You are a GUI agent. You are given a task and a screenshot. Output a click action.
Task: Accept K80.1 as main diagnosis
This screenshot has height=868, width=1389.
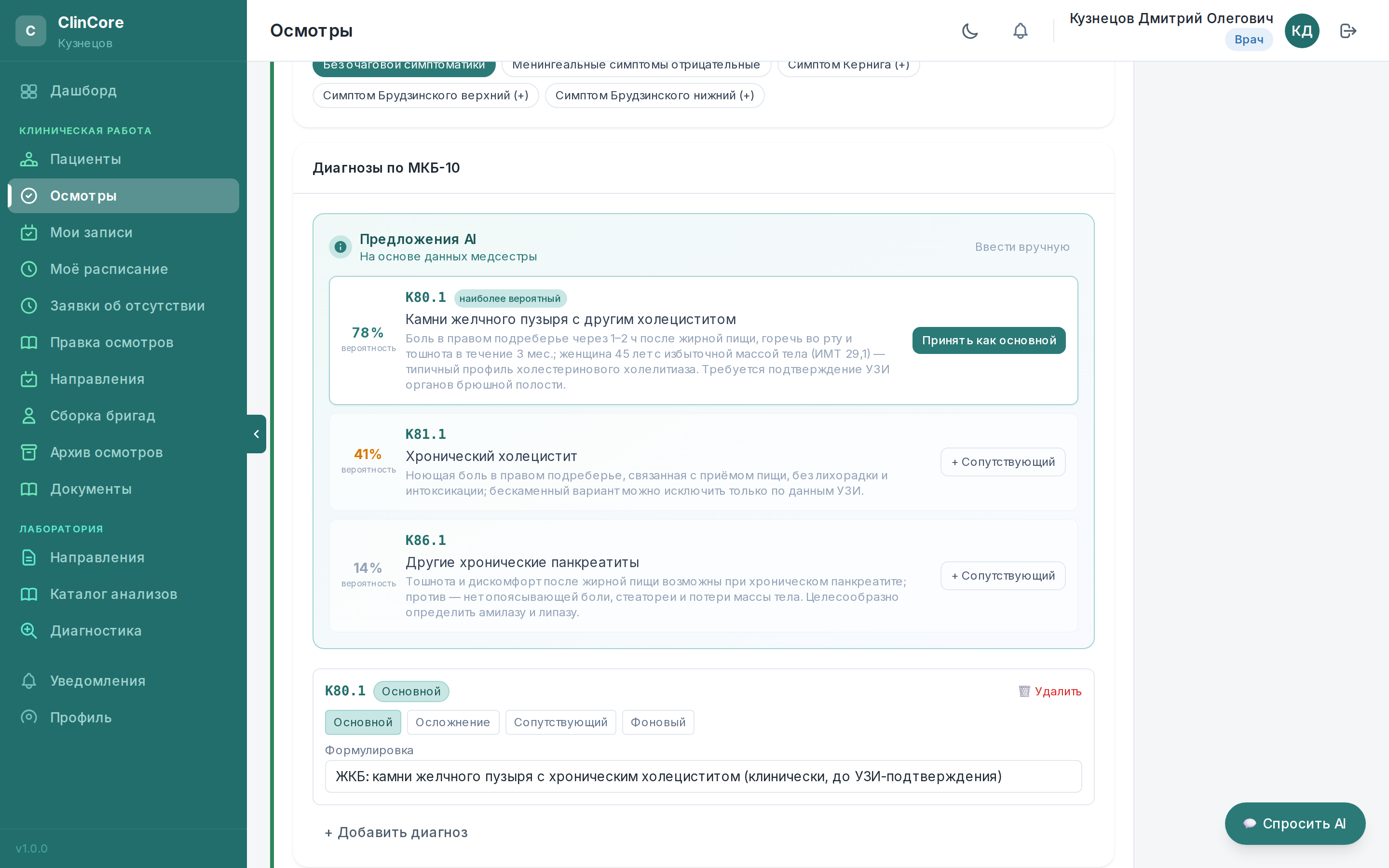pyautogui.click(x=988, y=340)
